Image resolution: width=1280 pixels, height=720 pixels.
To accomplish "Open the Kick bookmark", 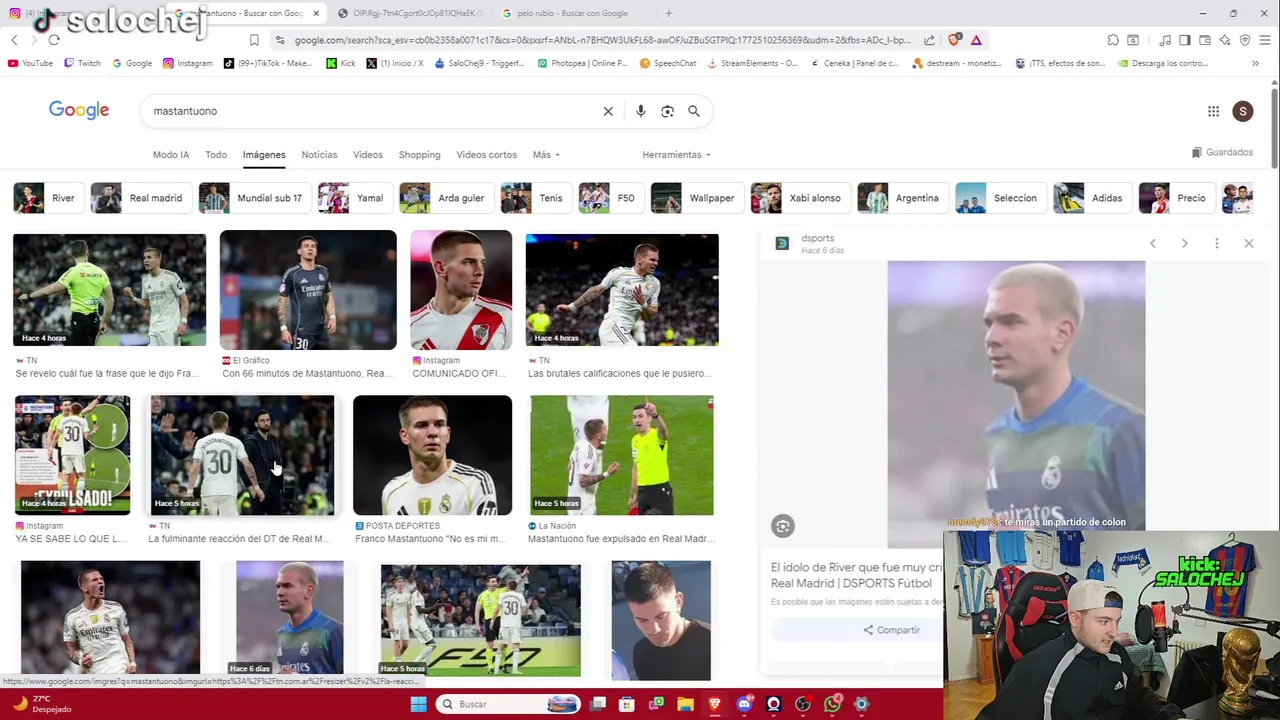I will [341, 63].
